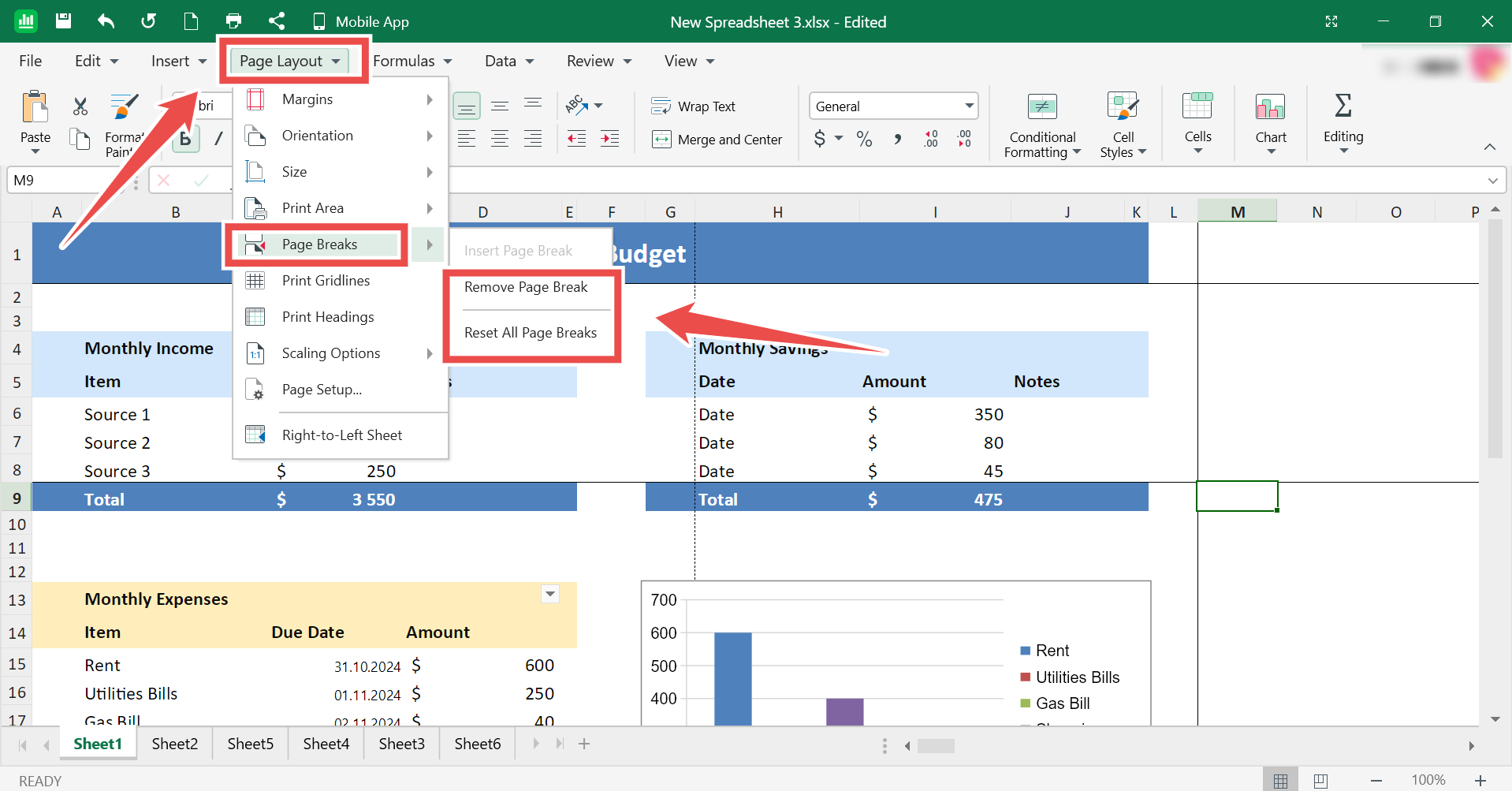Toggle middle vertical alignment
Image resolution: width=1512 pixels, height=791 pixels.
(x=500, y=106)
